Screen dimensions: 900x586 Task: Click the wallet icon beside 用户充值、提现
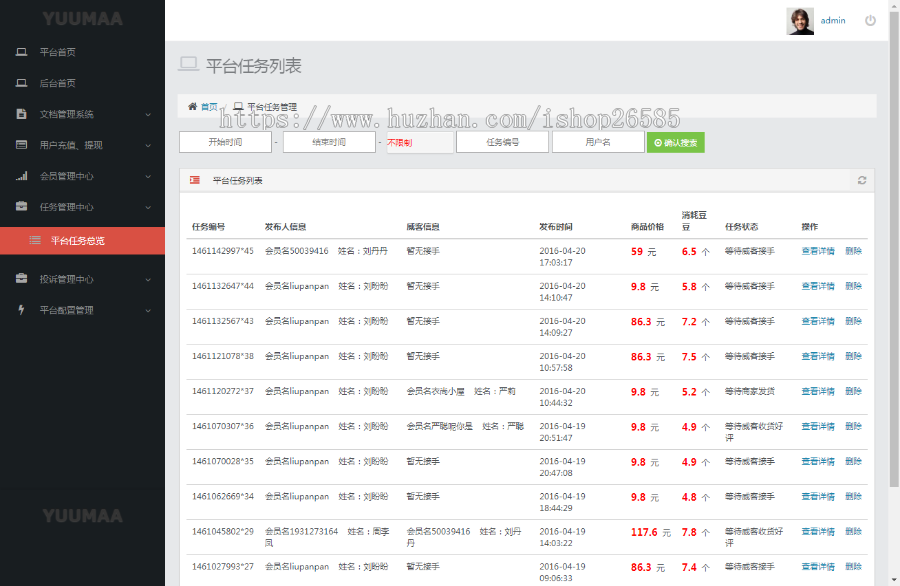click(x=22, y=145)
